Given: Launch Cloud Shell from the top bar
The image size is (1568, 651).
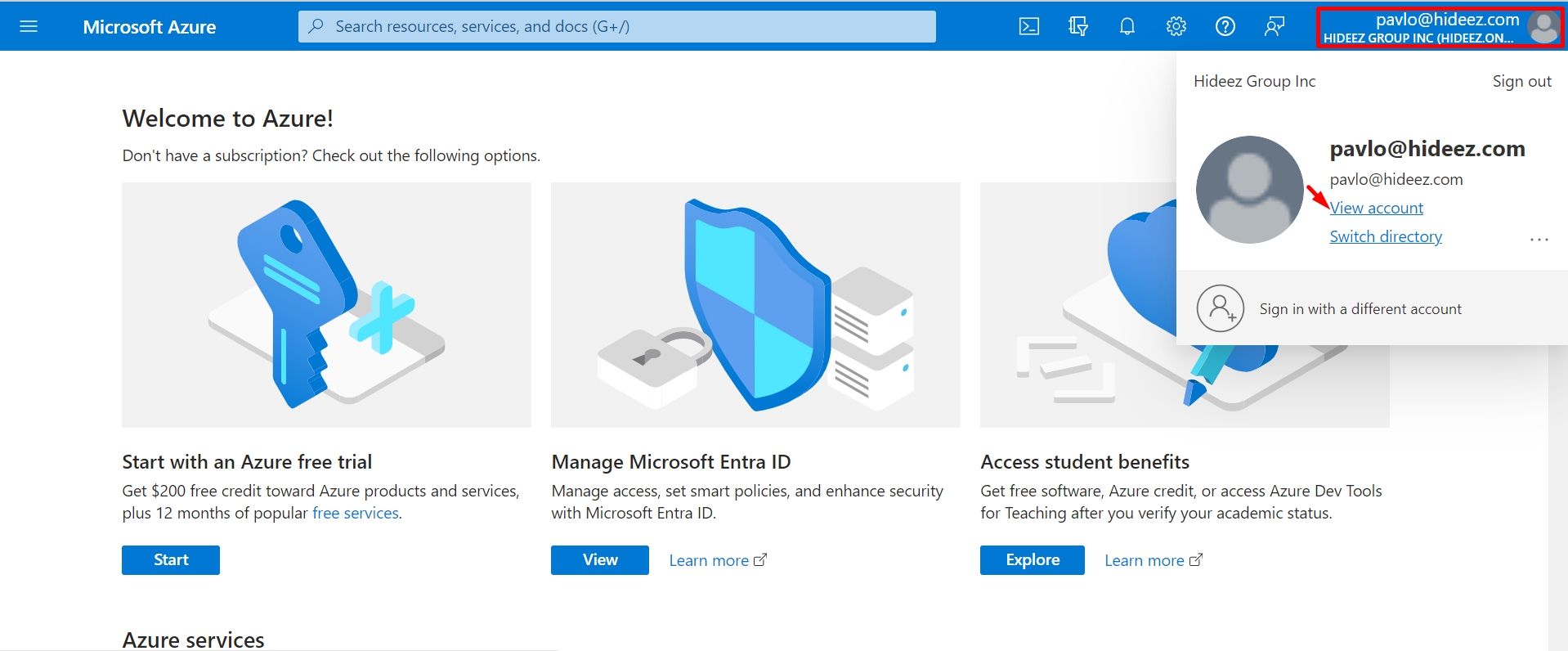Looking at the screenshot, I should (1028, 26).
